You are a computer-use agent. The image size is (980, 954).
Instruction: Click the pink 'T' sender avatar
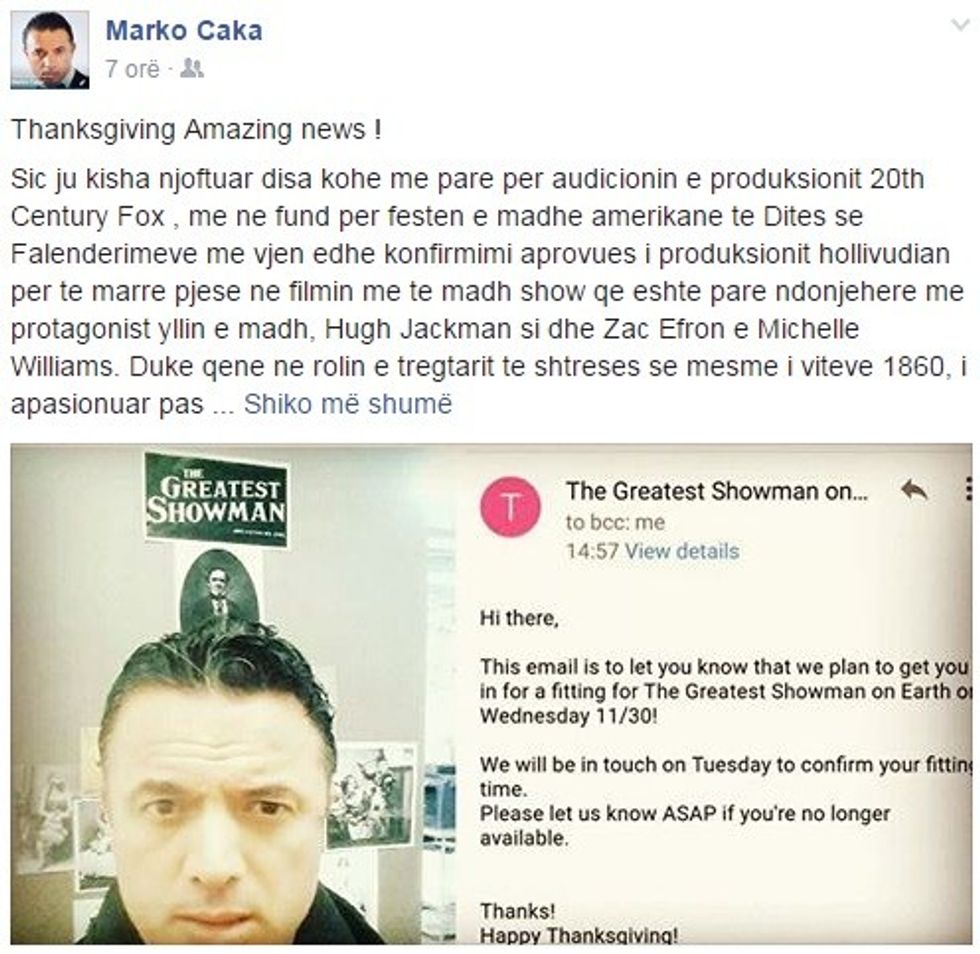coord(510,506)
